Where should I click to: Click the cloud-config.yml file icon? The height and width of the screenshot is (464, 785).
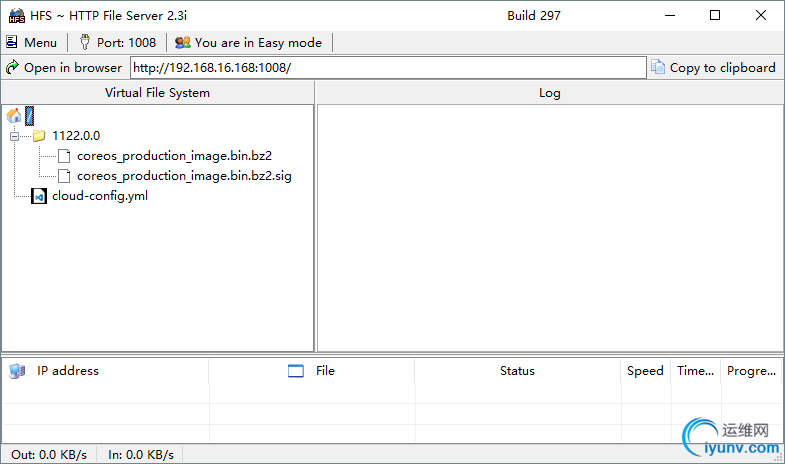pos(39,196)
